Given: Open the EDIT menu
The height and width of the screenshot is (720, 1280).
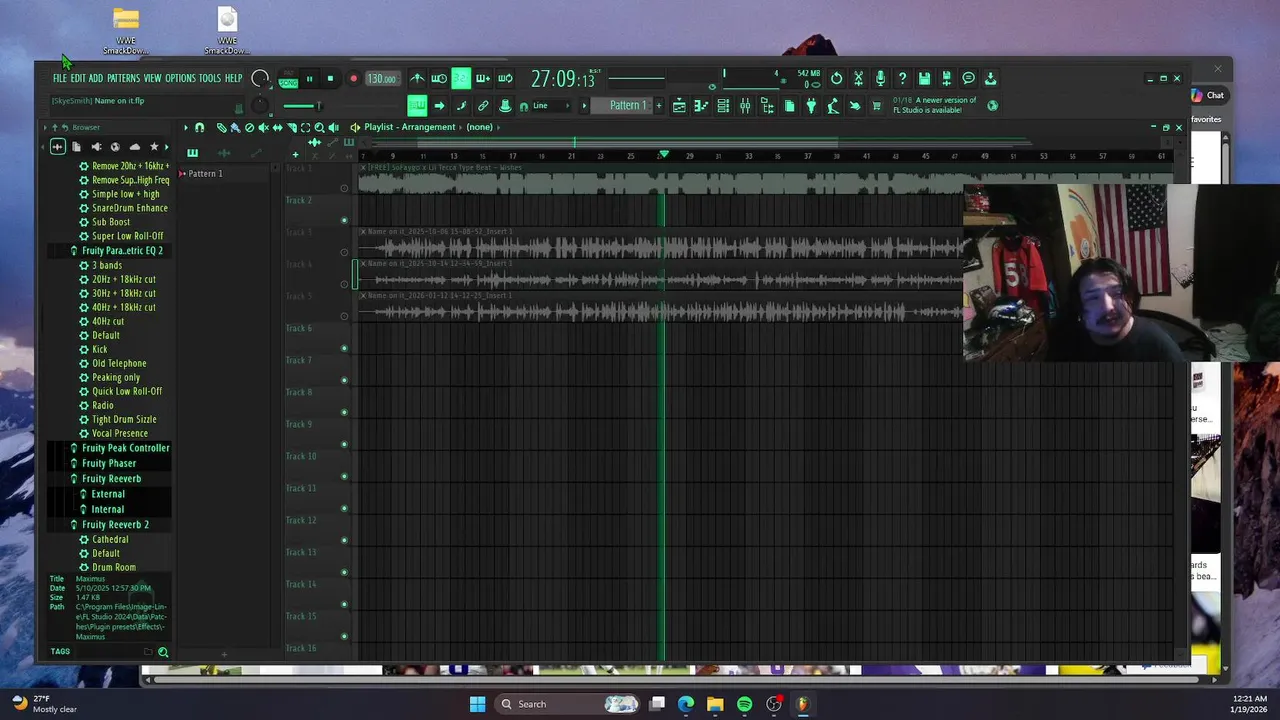Looking at the screenshot, I should coord(78,78).
